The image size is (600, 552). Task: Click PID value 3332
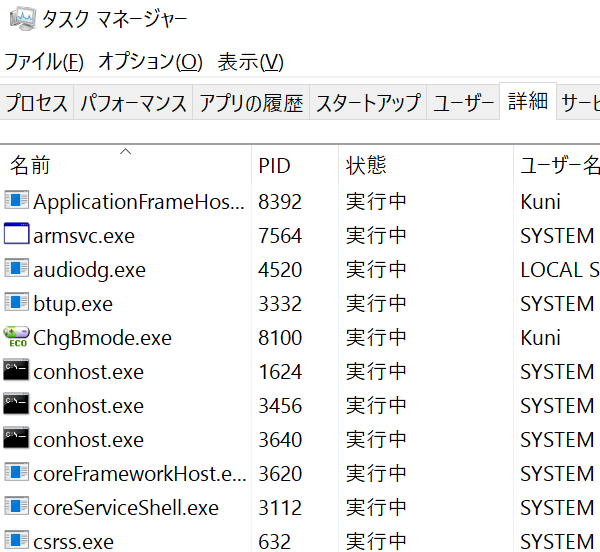(280, 304)
